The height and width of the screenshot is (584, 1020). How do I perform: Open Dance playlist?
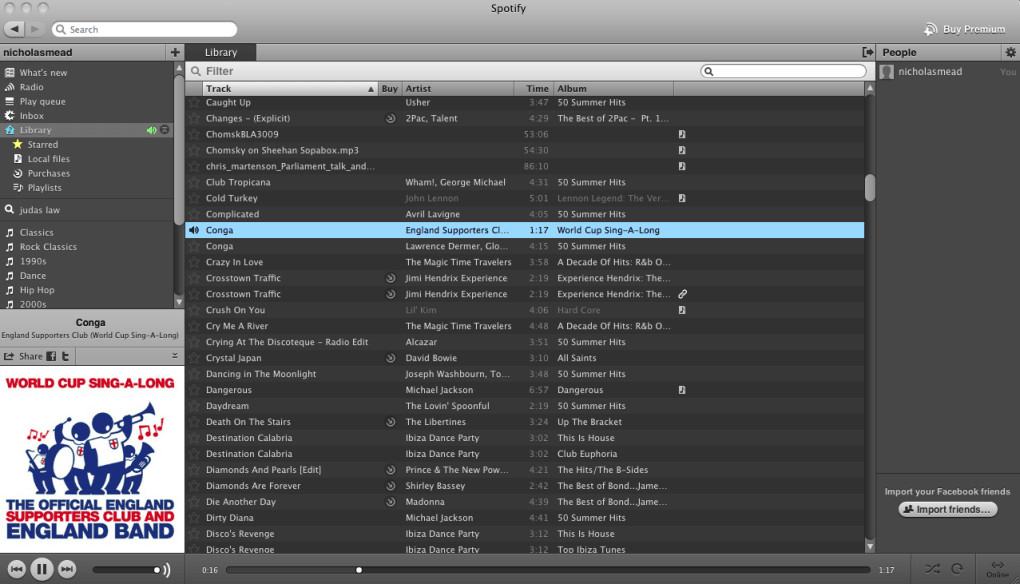pos(33,275)
